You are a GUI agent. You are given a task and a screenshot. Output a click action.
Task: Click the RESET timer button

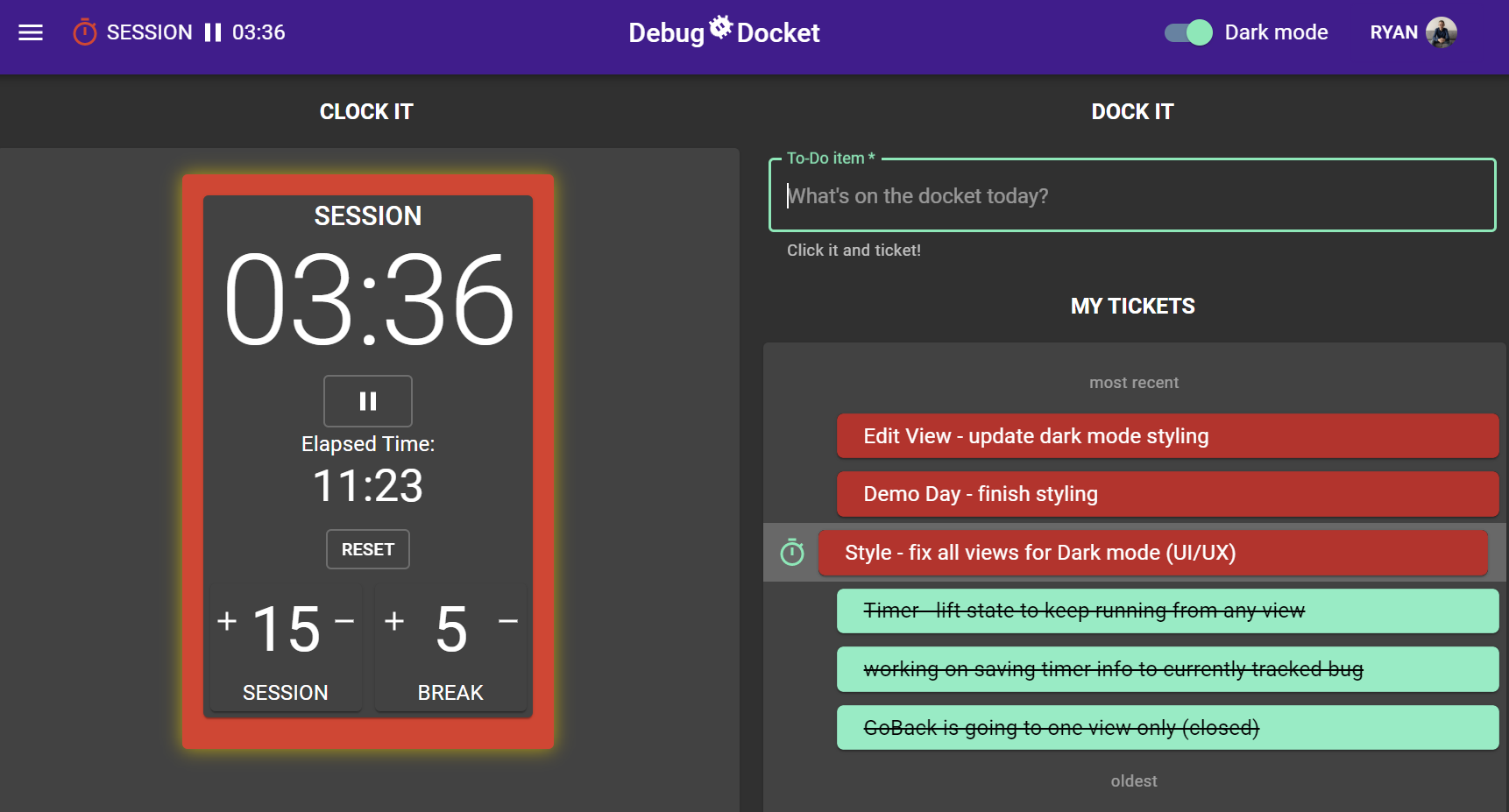pyautogui.click(x=368, y=549)
